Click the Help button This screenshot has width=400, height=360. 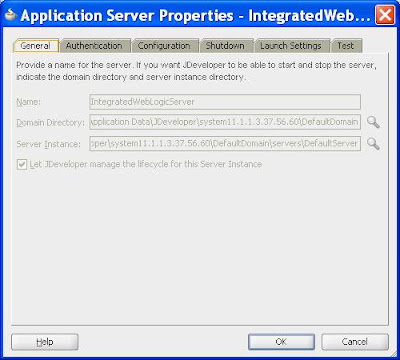(x=45, y=342)
